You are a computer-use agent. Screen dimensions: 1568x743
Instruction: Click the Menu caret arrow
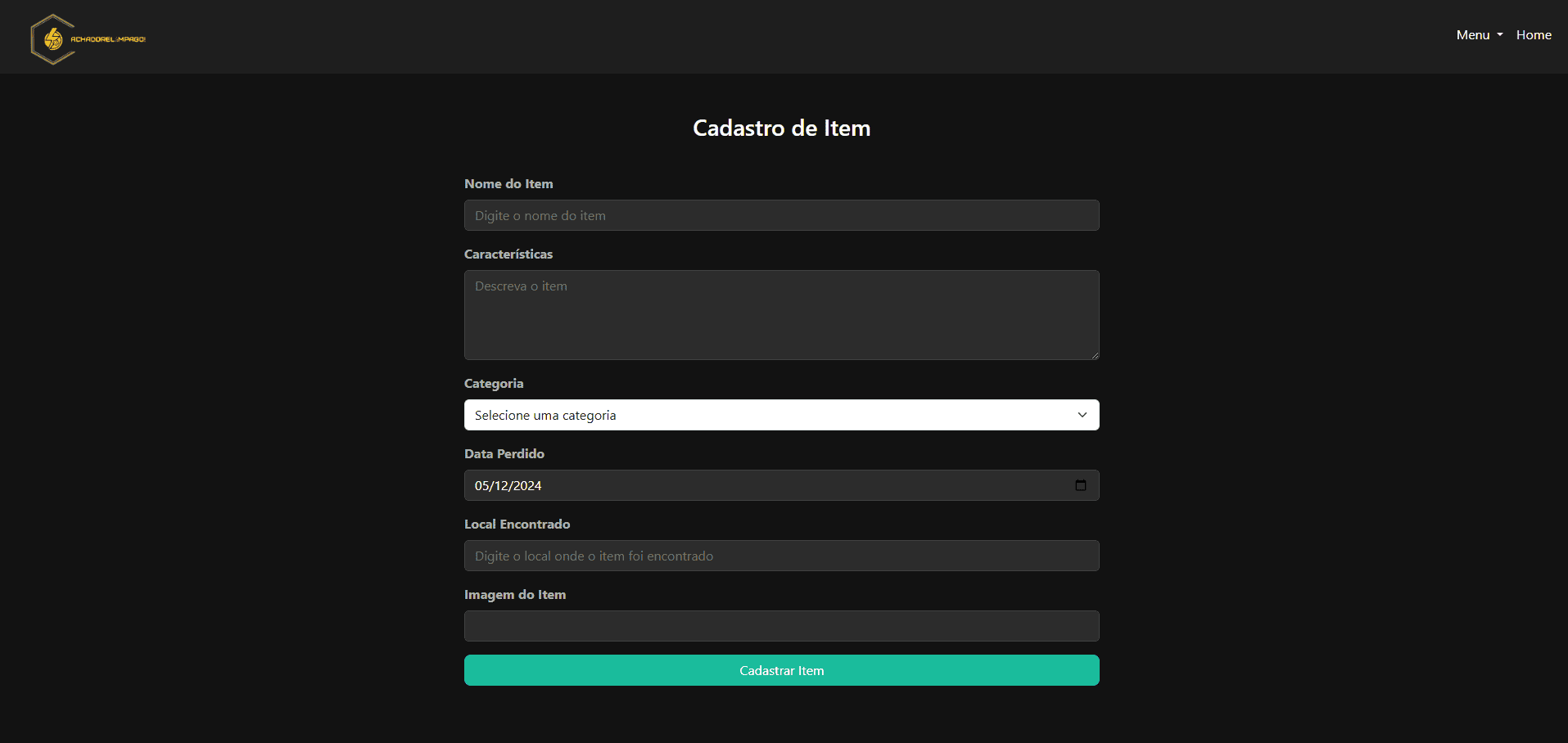[x=1500, y=35]
